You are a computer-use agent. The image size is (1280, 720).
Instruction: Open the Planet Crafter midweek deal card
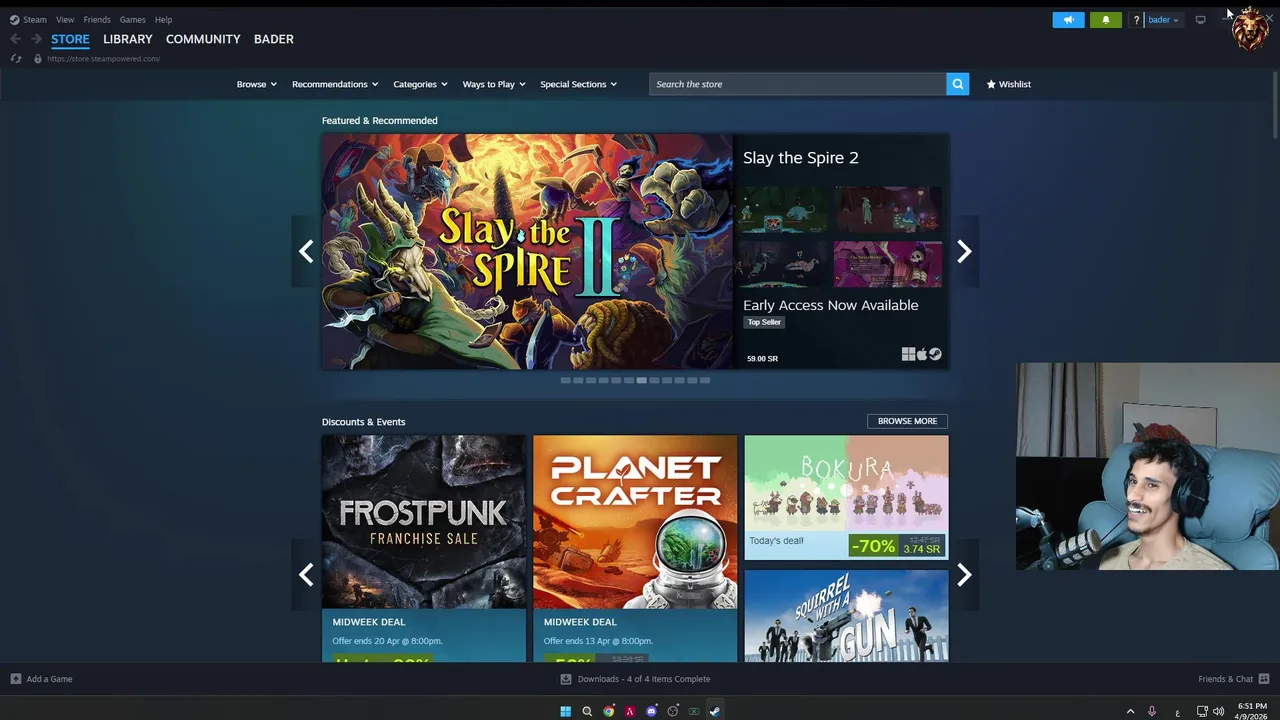(x=635, y=548)
